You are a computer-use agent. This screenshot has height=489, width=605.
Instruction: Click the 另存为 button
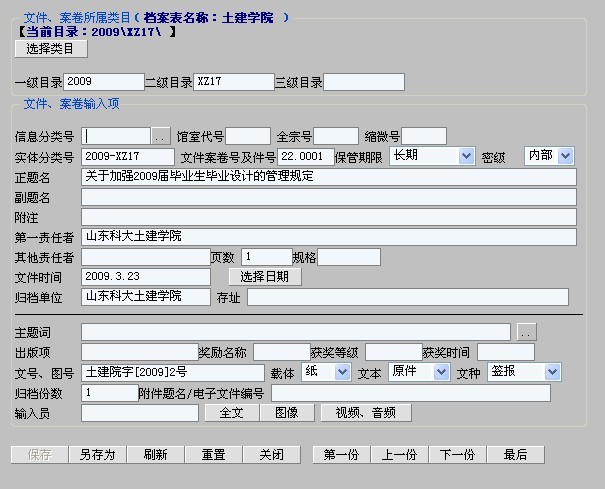(x=98, y=455)
